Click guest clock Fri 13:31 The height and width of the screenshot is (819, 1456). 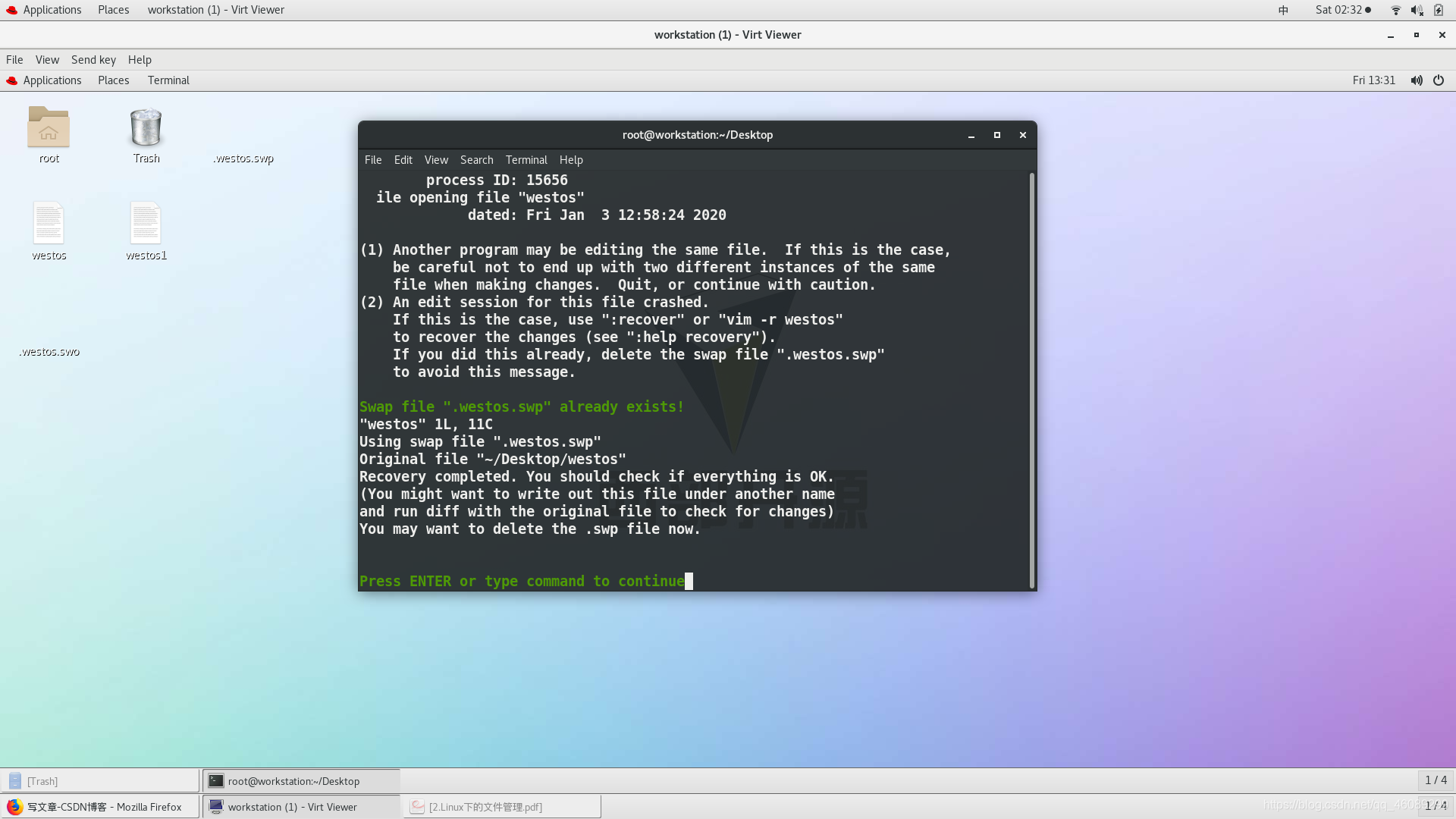[1373, 80]
